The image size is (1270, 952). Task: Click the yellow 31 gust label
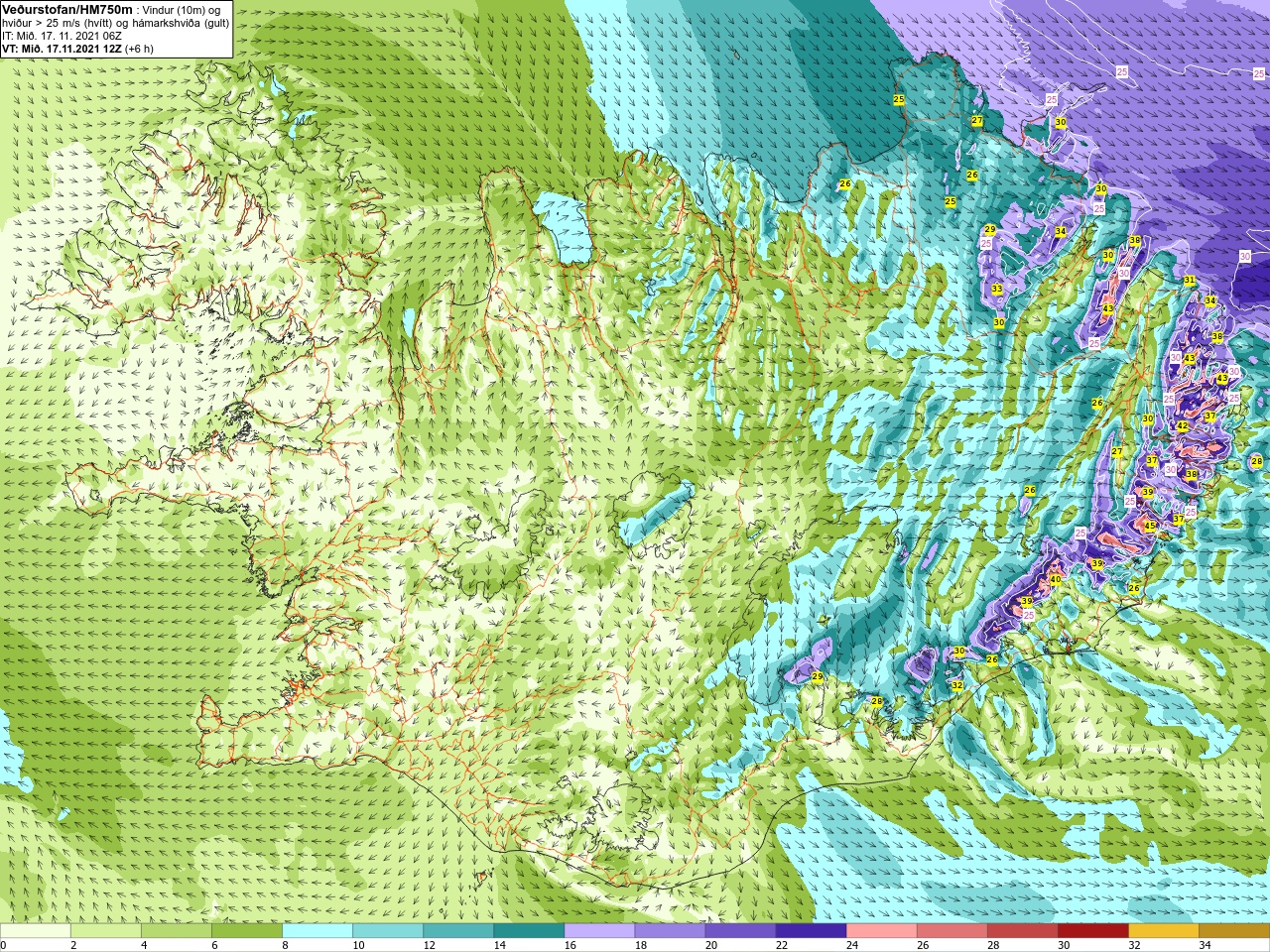click(x=1190, y=281)
